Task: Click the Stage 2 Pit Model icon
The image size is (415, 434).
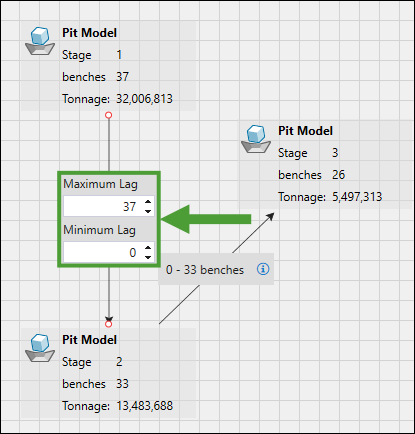Action: click(40, 348)
